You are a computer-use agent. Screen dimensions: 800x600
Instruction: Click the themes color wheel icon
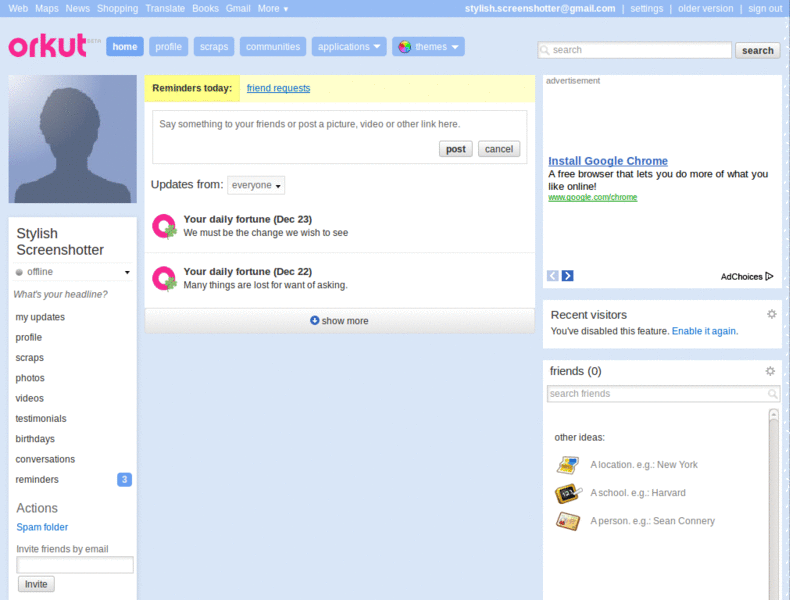coord(405,47)
